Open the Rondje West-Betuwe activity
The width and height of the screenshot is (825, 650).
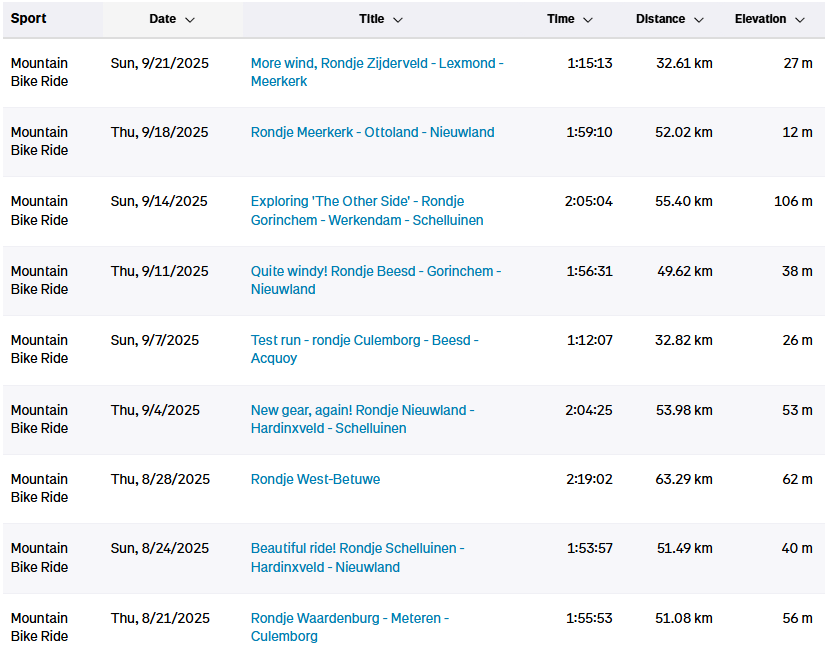tap(315, 479)
